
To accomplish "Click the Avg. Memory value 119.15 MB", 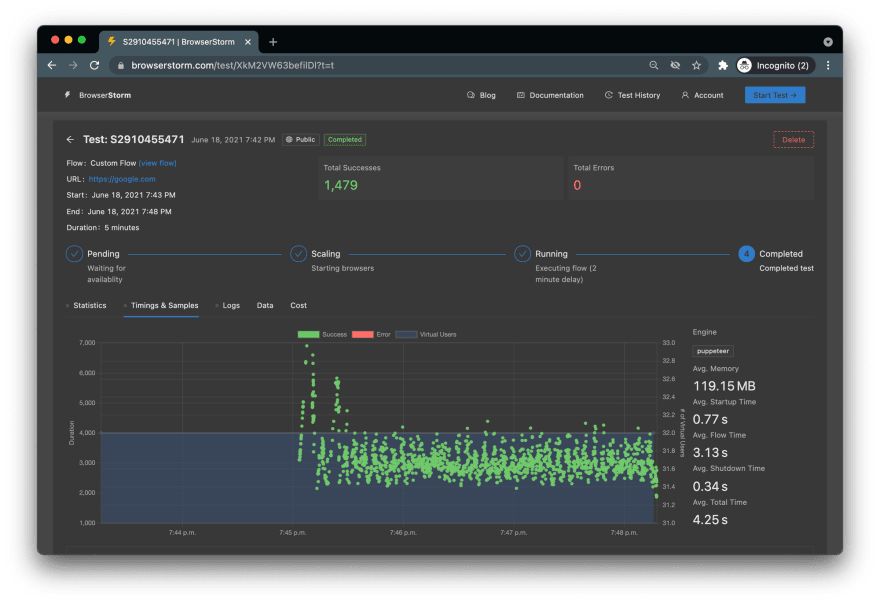I will point(724,386).
